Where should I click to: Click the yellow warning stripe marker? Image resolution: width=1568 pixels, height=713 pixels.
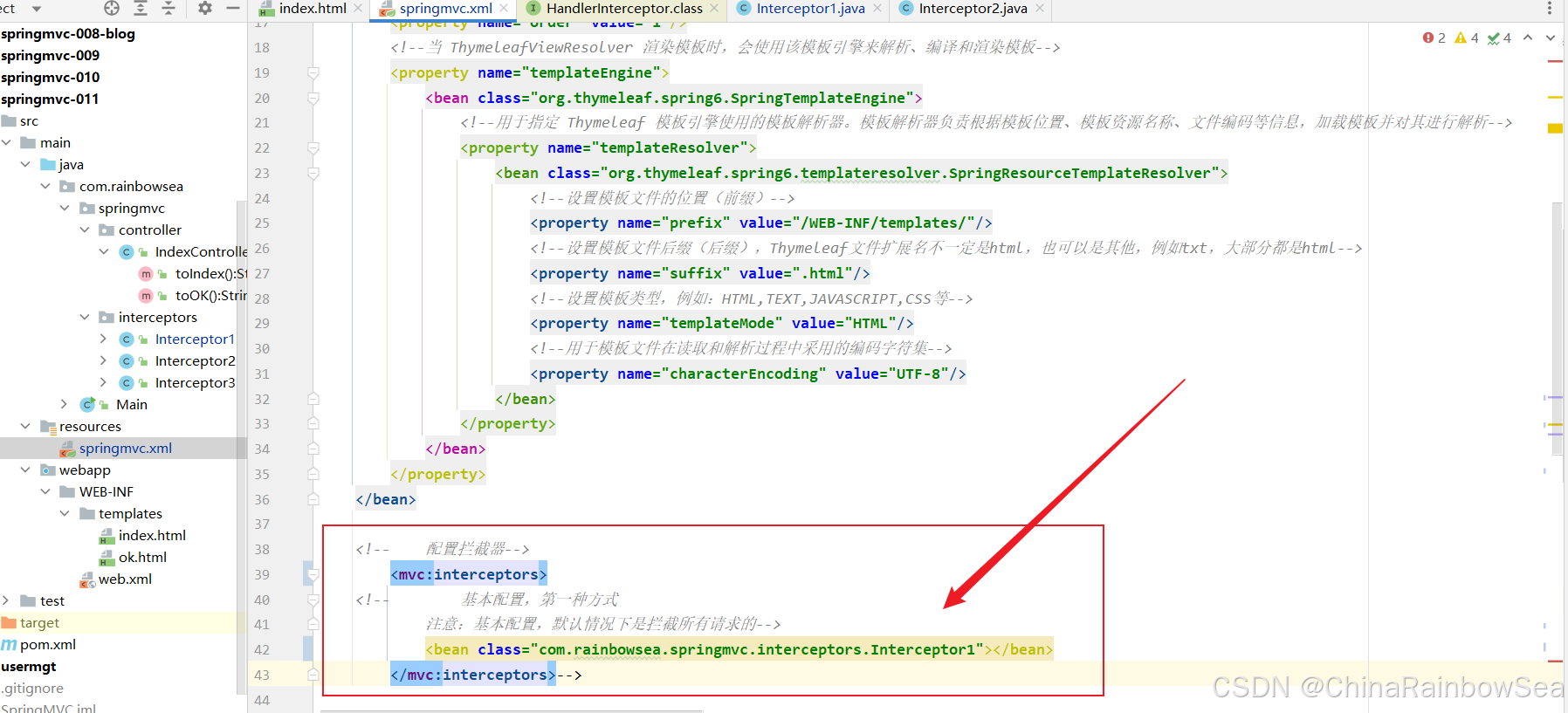1555,128
